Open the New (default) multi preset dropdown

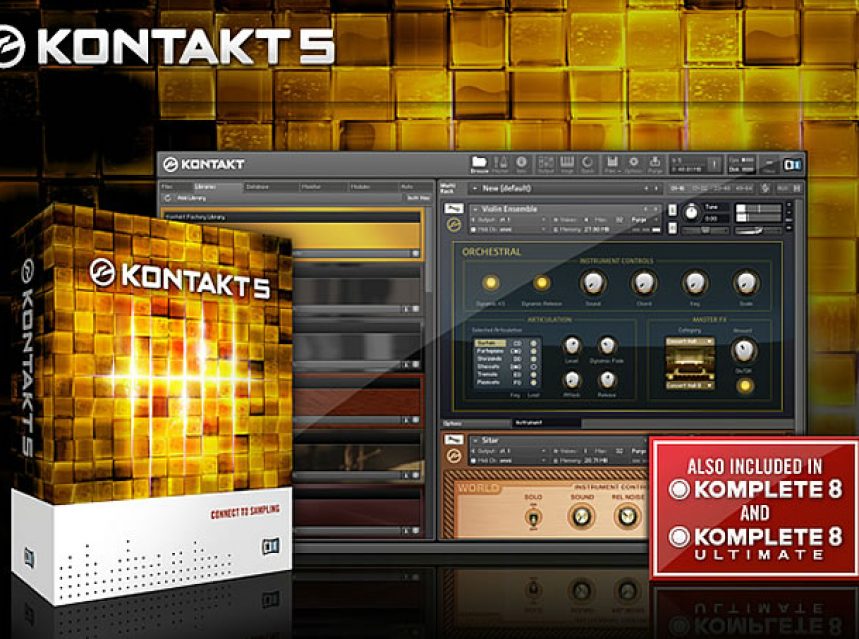click(565, 189)
